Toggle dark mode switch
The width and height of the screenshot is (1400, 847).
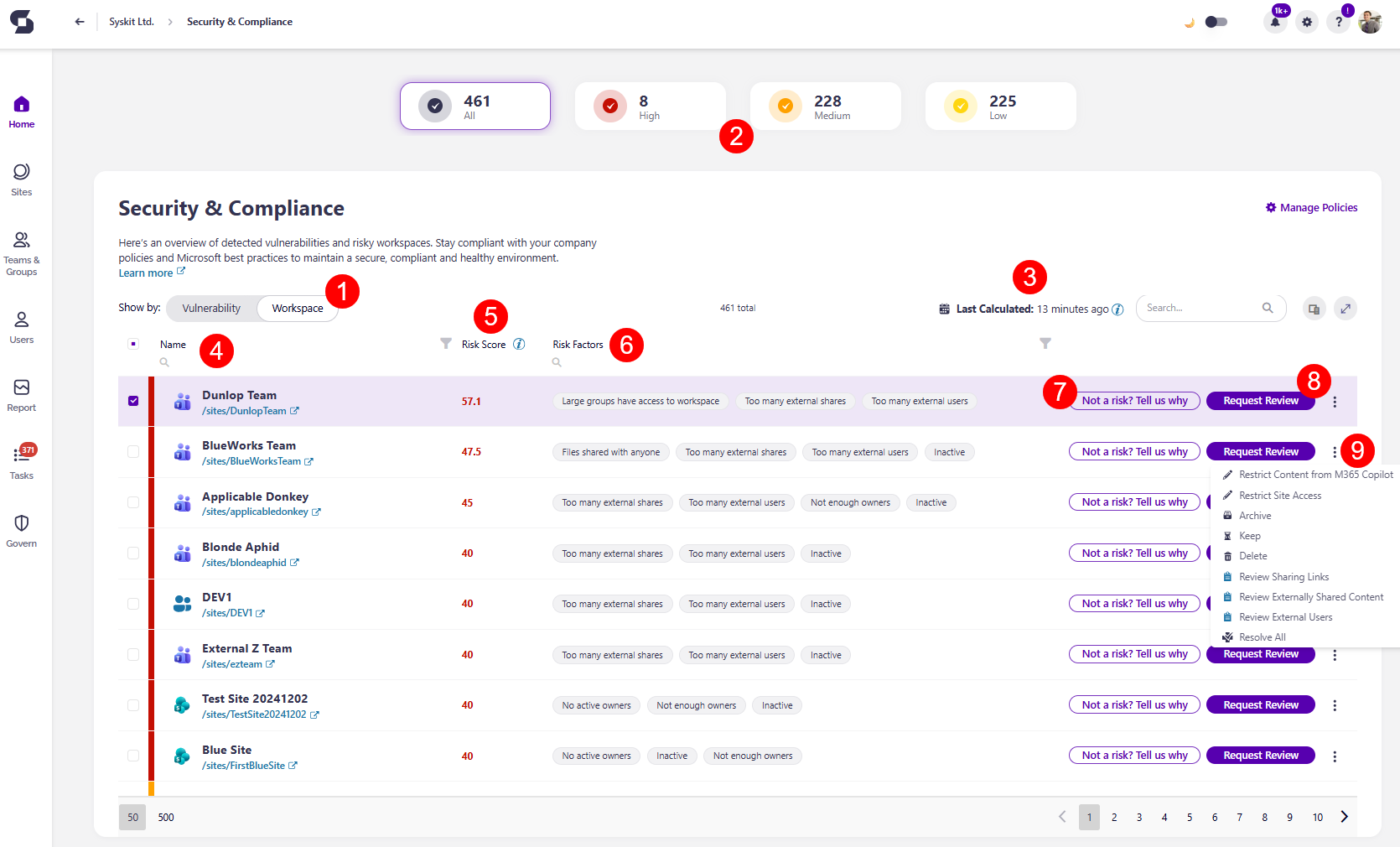[1216, 22]
